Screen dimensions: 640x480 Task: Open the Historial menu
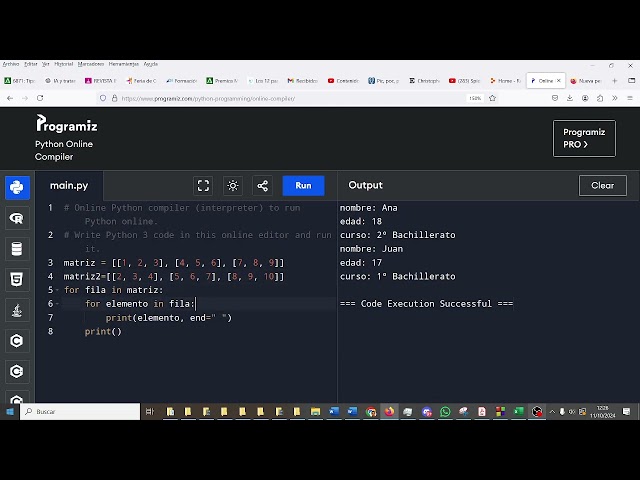point(64,64)
